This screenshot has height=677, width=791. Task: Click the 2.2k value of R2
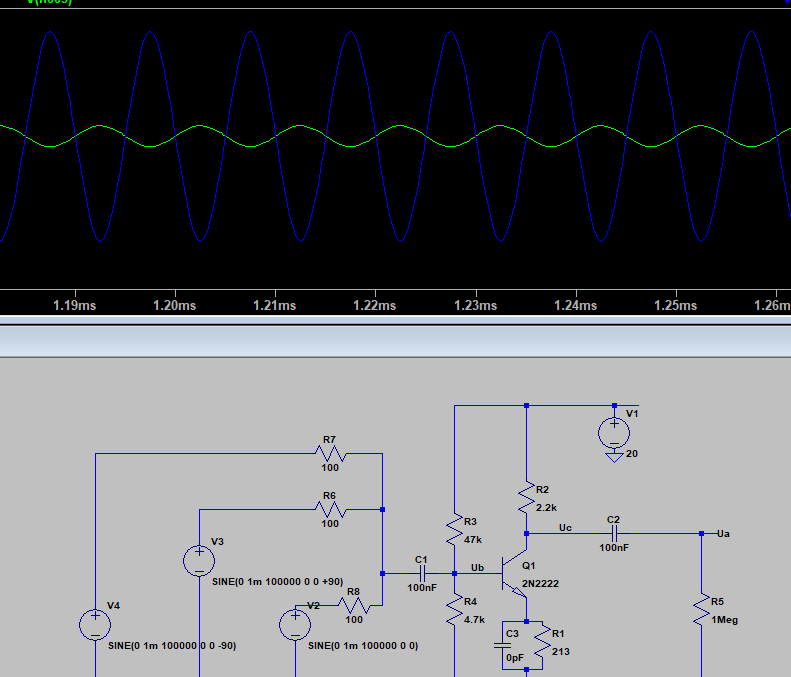click(x=546, y=508)
